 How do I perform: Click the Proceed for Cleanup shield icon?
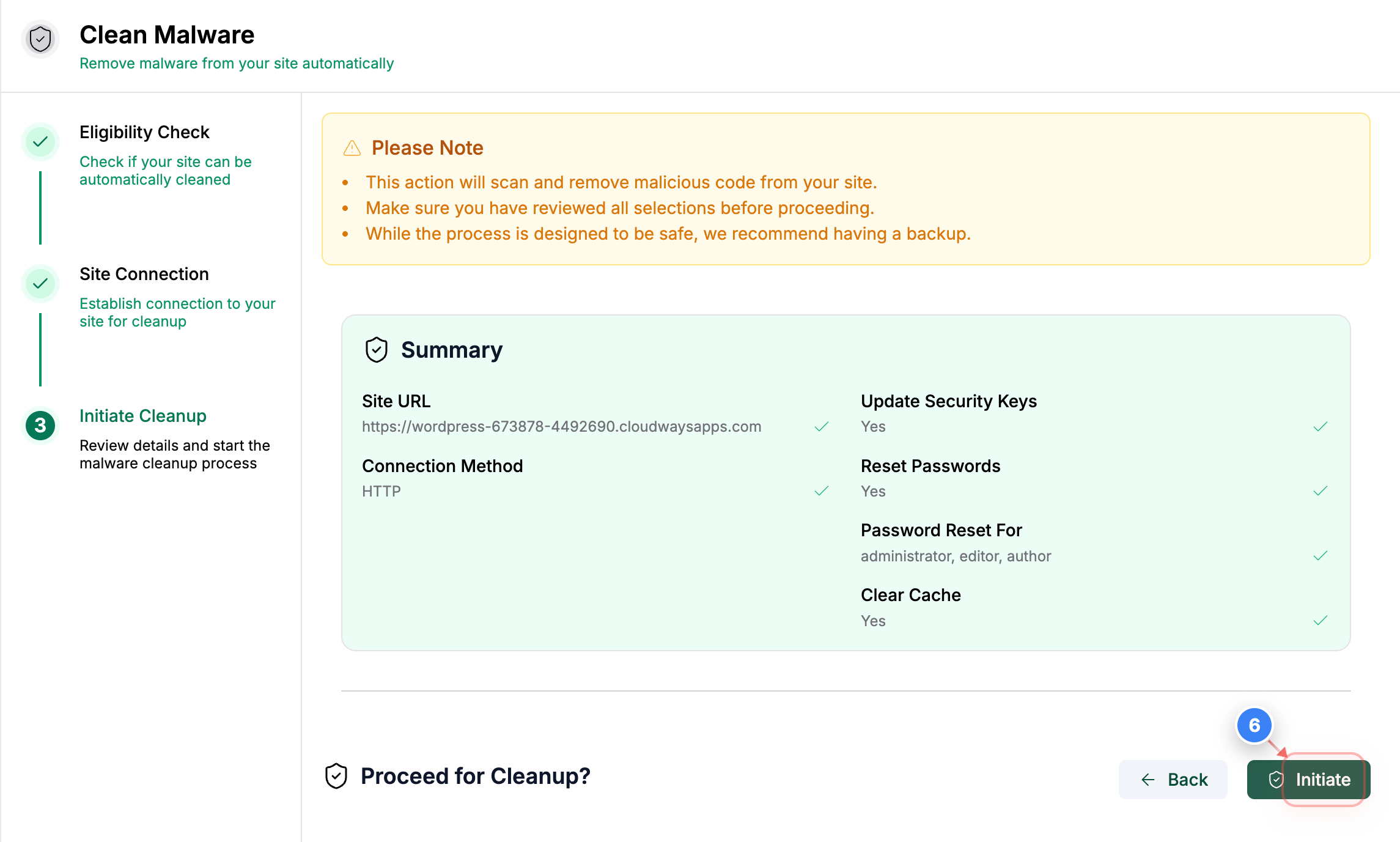[336, 775]
